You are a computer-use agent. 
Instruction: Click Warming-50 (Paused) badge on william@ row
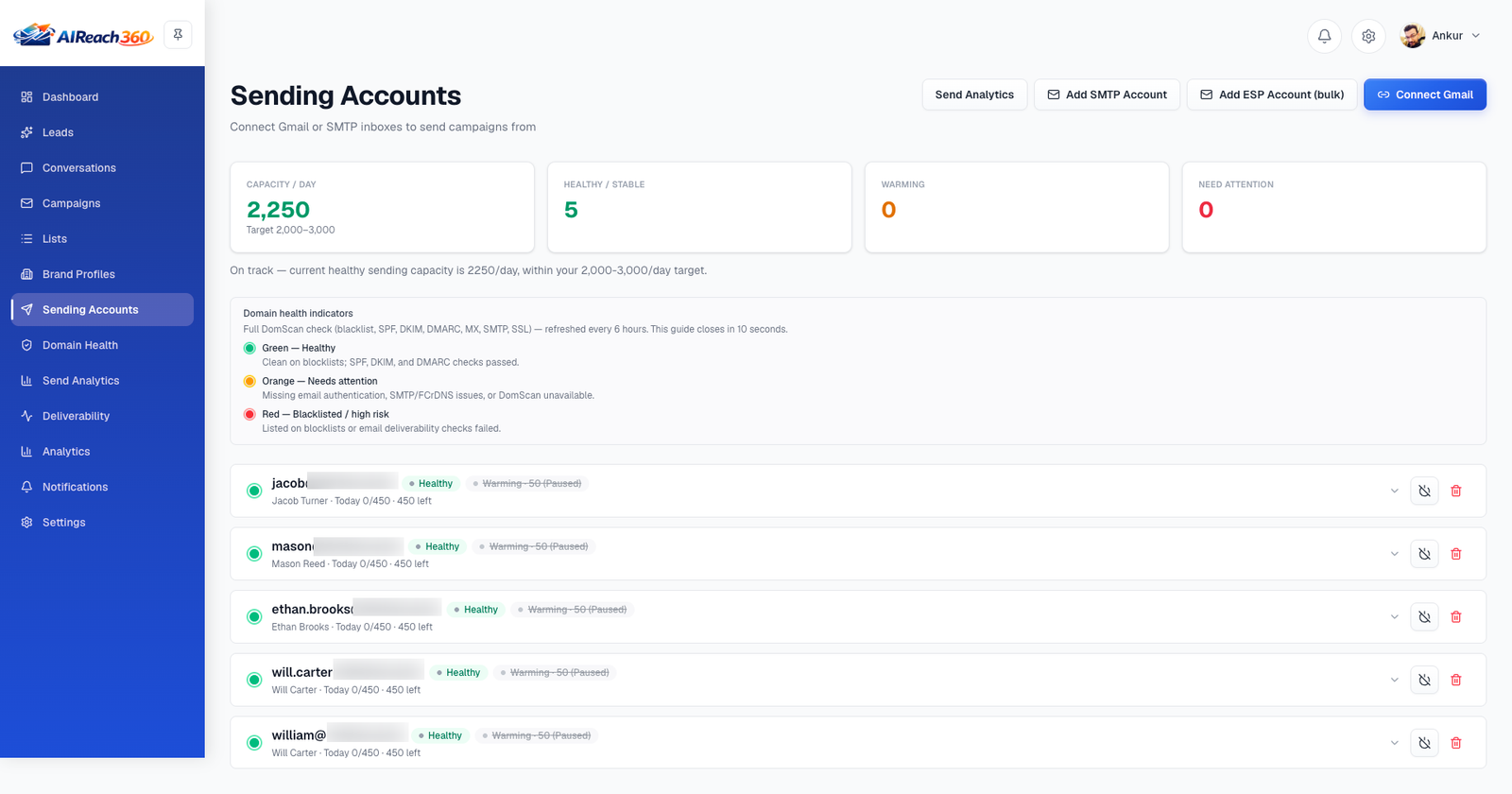(x=537, y=735)
